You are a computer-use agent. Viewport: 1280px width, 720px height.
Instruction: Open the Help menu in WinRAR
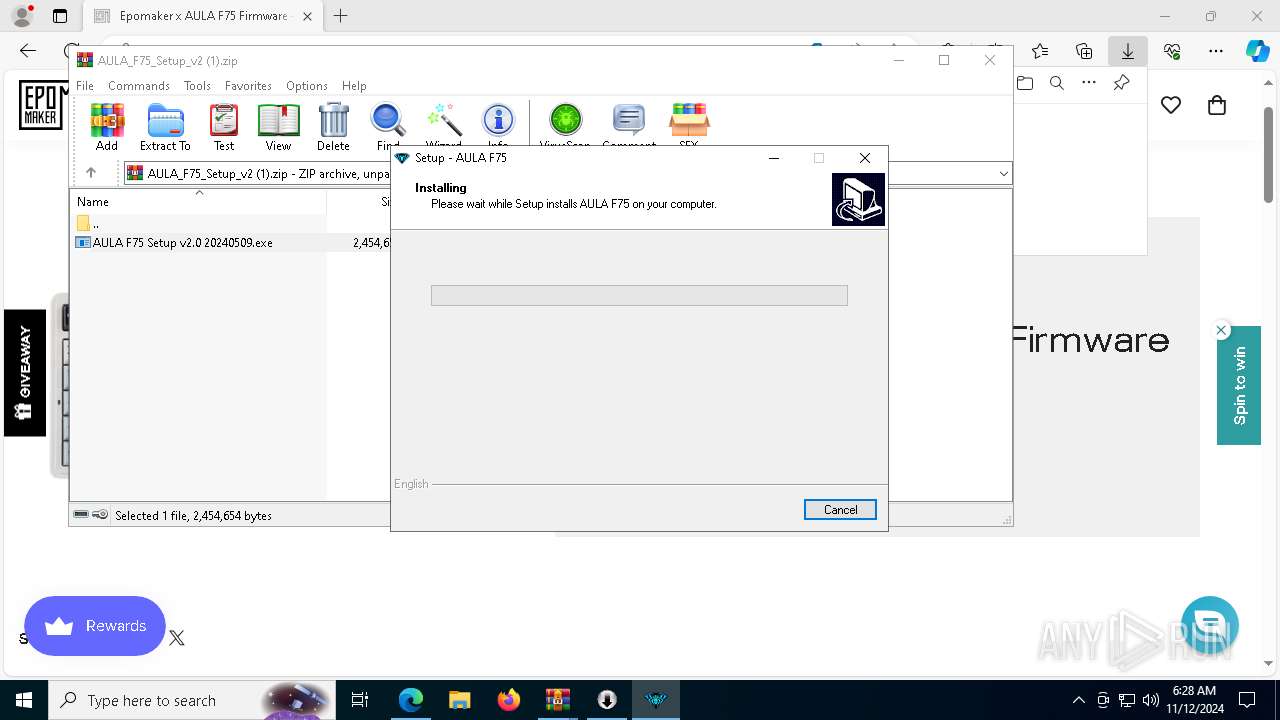354,86
